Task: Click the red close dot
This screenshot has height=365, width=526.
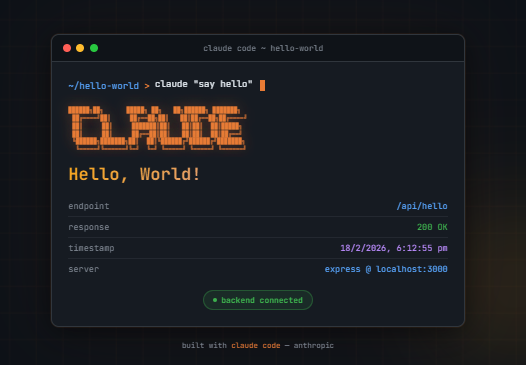Action: (x=67, y=48)
